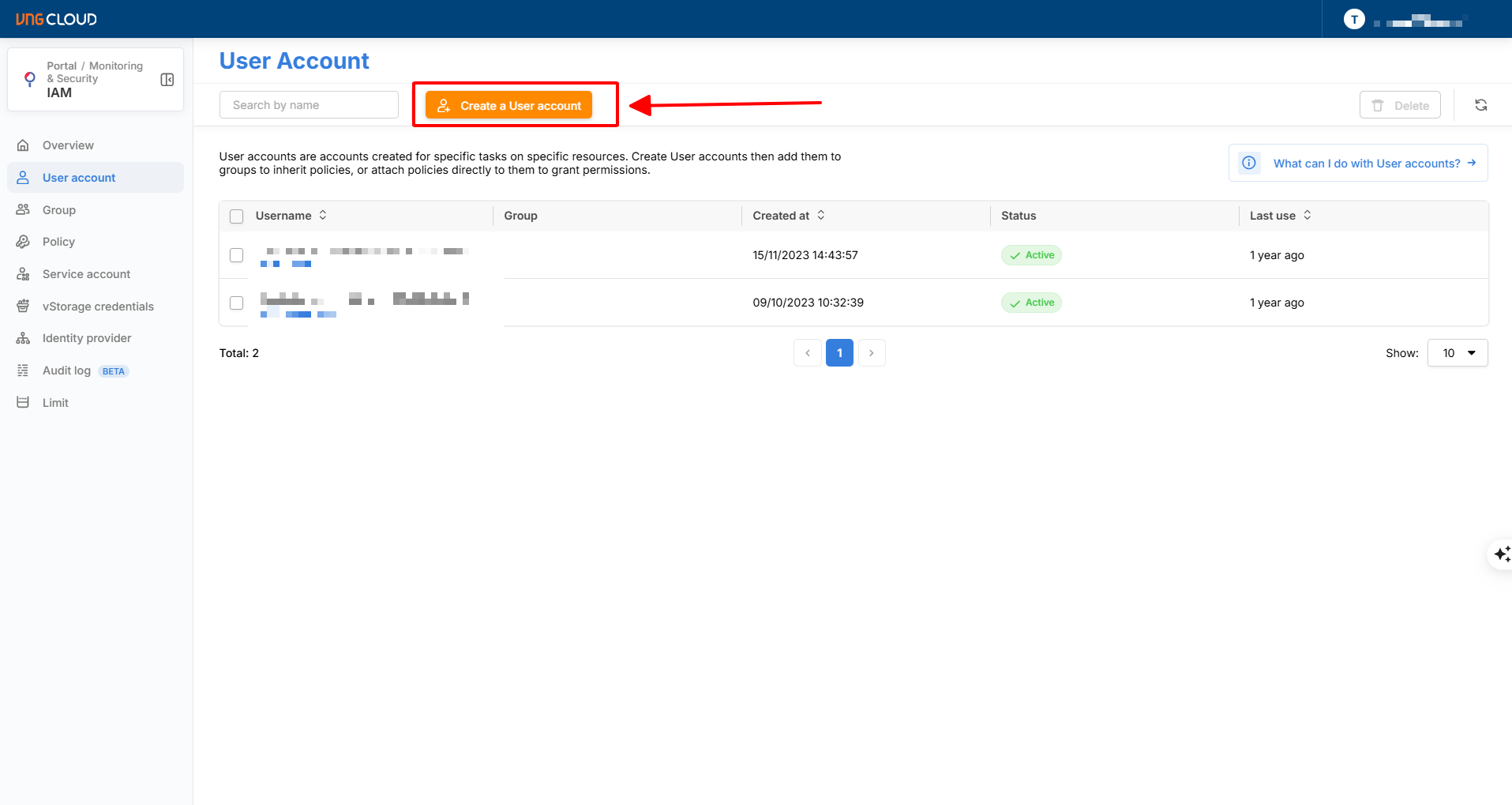Screen dimensions: 1512x805
Task: Go to the Audit log menu item
Action: click(66, 371)
